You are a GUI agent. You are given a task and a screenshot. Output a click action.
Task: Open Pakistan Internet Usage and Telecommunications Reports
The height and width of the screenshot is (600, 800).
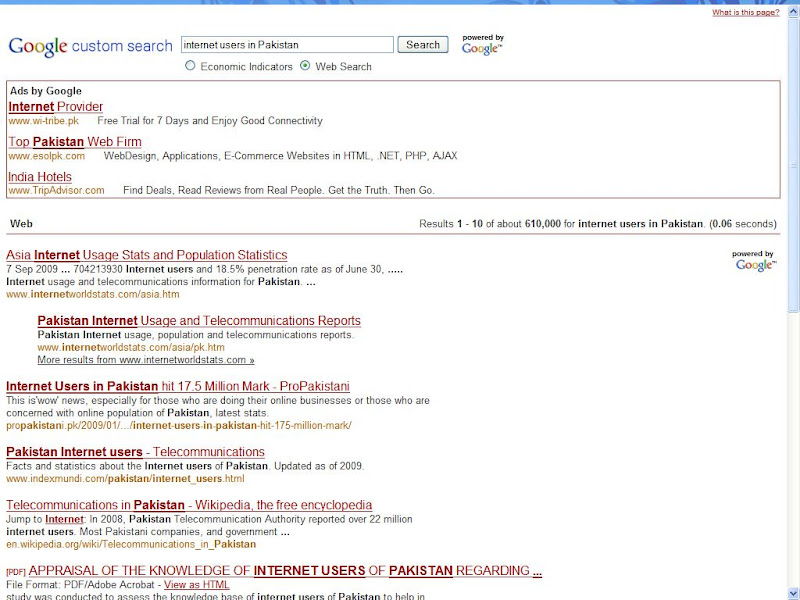(199, 321)
